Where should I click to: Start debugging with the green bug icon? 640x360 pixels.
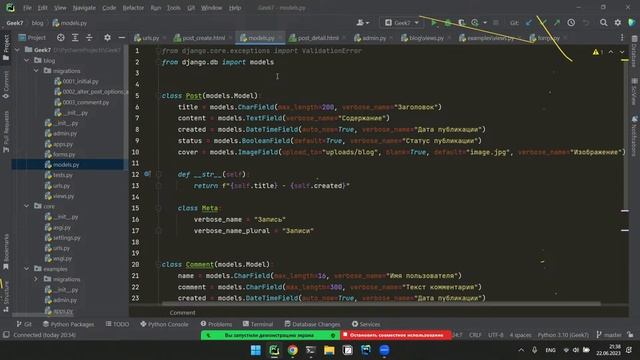point(448,23)
